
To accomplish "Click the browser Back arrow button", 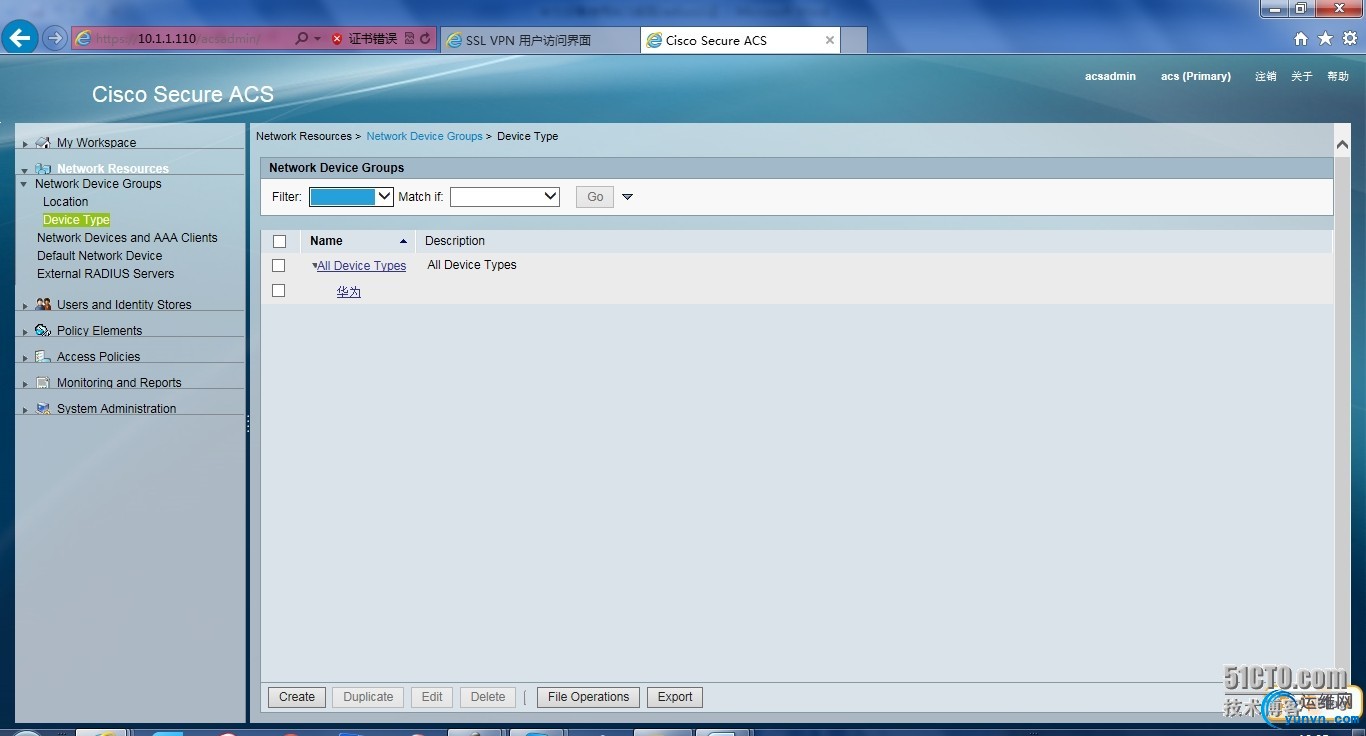I will [x=20, y=38].
